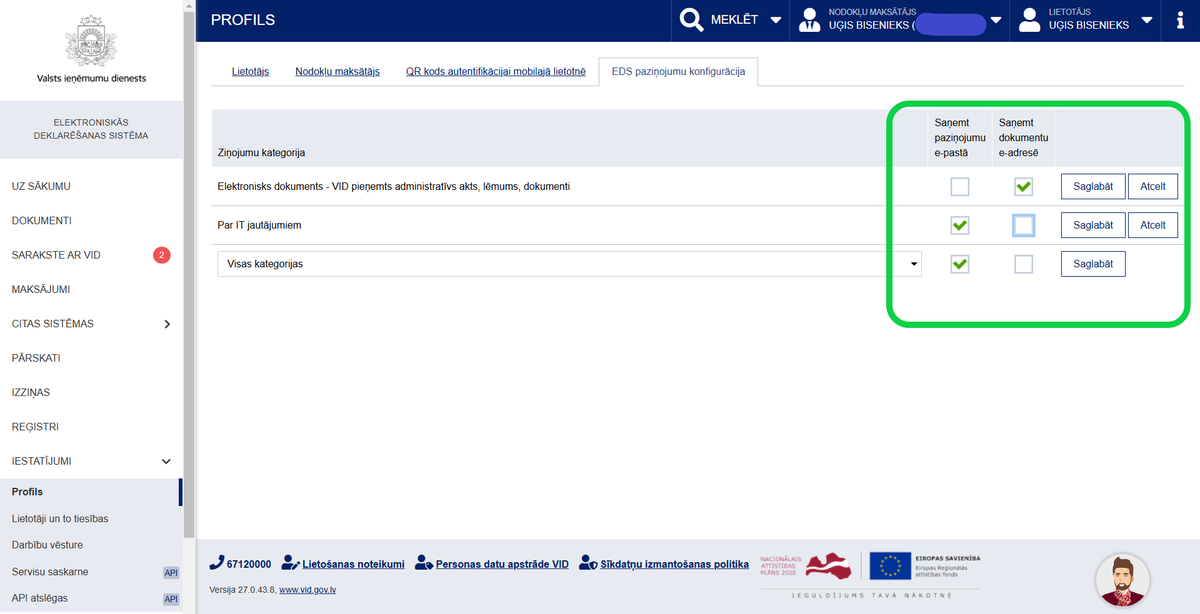
Task: Click the Nacionālais attīstības plāns logo
Action: (805, 566)
